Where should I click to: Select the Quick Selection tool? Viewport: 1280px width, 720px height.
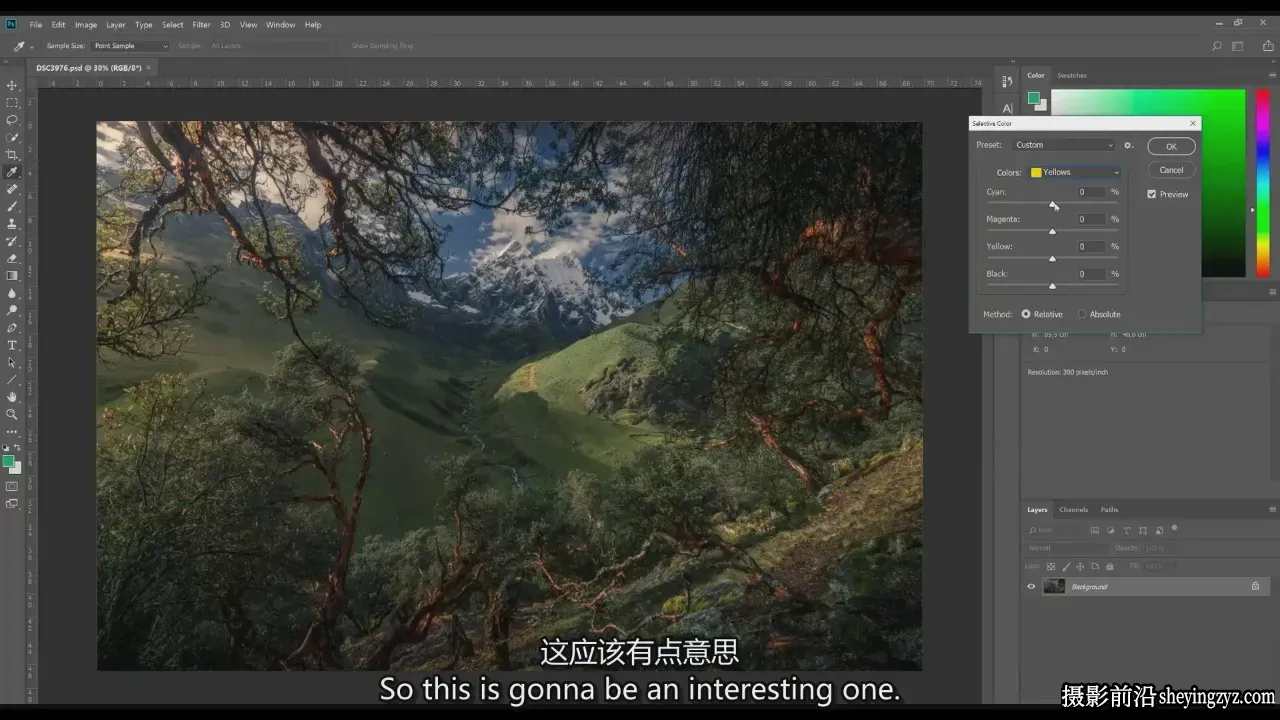[x=12, y=137]
